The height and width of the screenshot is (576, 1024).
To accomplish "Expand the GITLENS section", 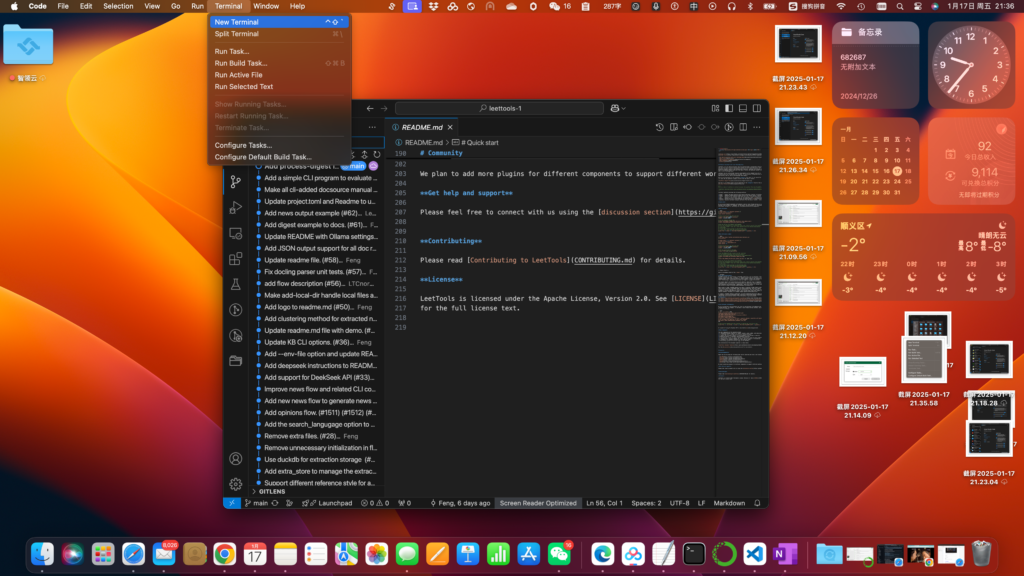I will (x=272, y=492).
